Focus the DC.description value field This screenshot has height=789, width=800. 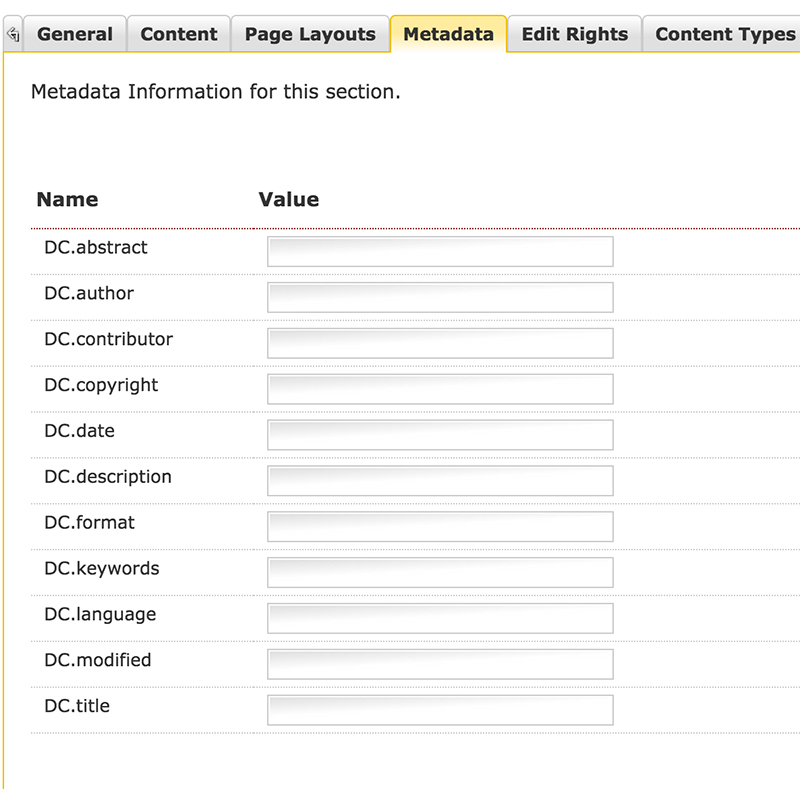[x=440, y=481]
